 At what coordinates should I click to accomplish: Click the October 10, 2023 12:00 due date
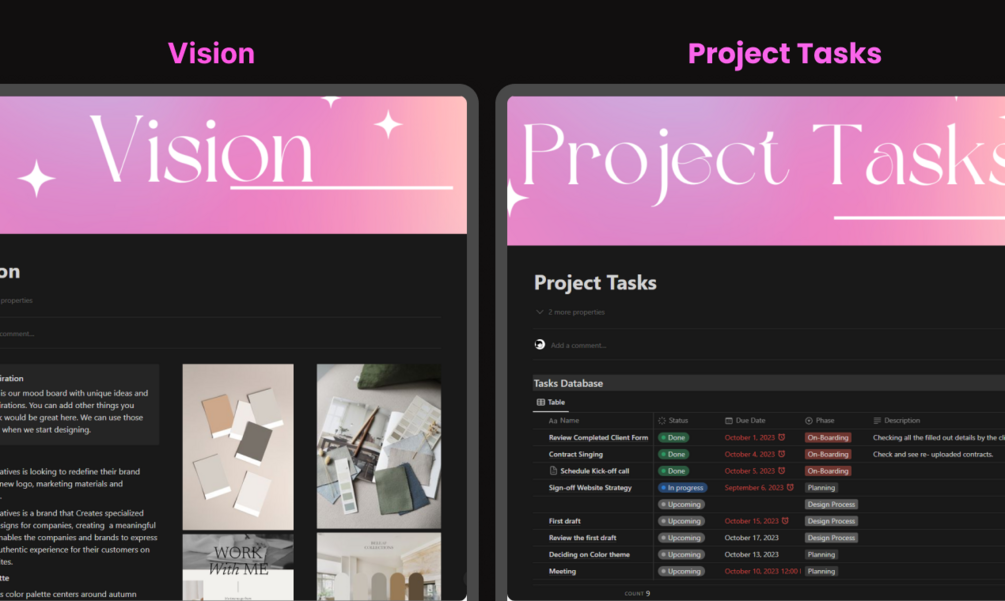(x=762, y=571)
